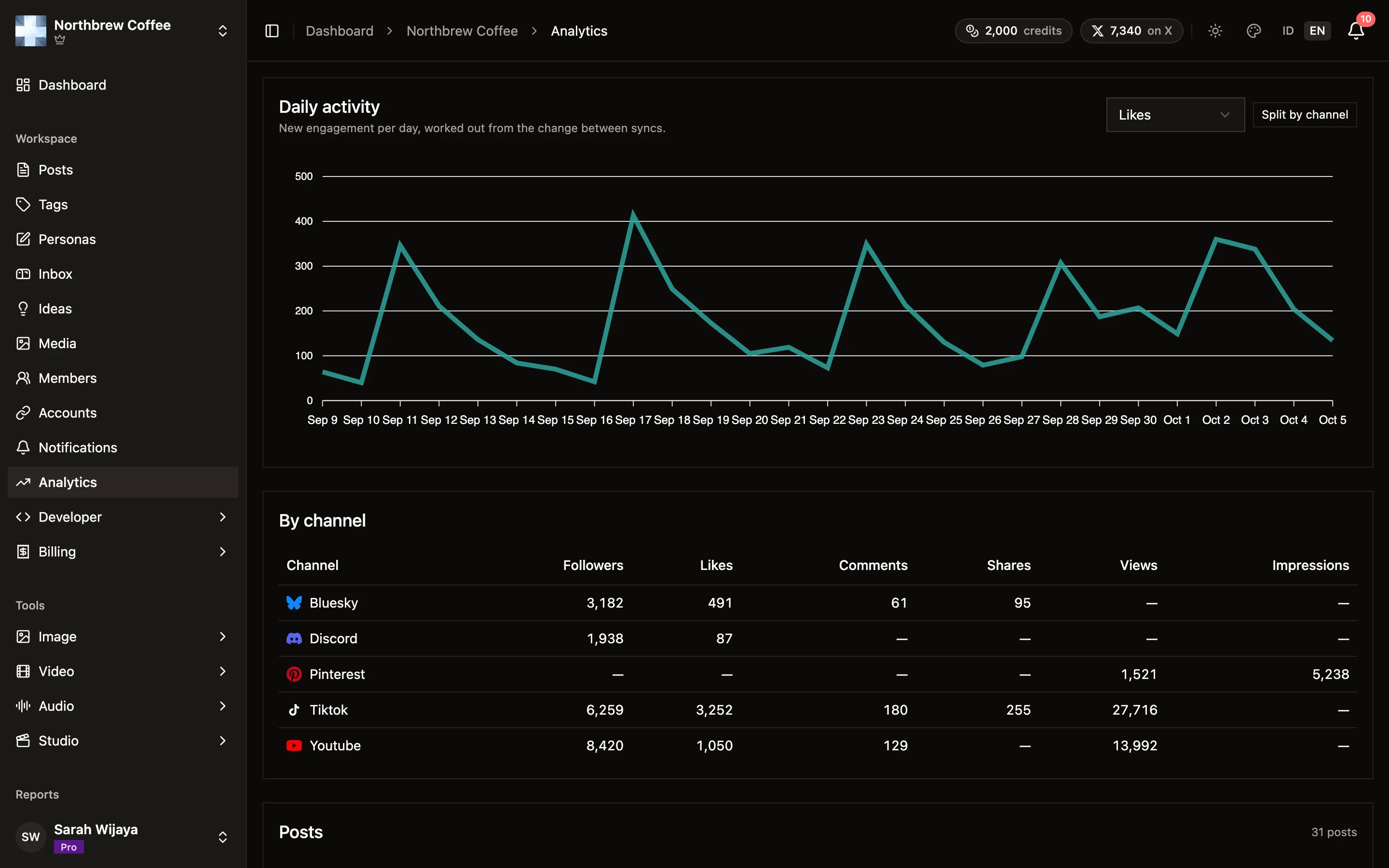The height and width of the screenshot is (868, 1389).
Task: Open Tags in the sidebar
Action: pyautogui.click(x=123, y=204)
